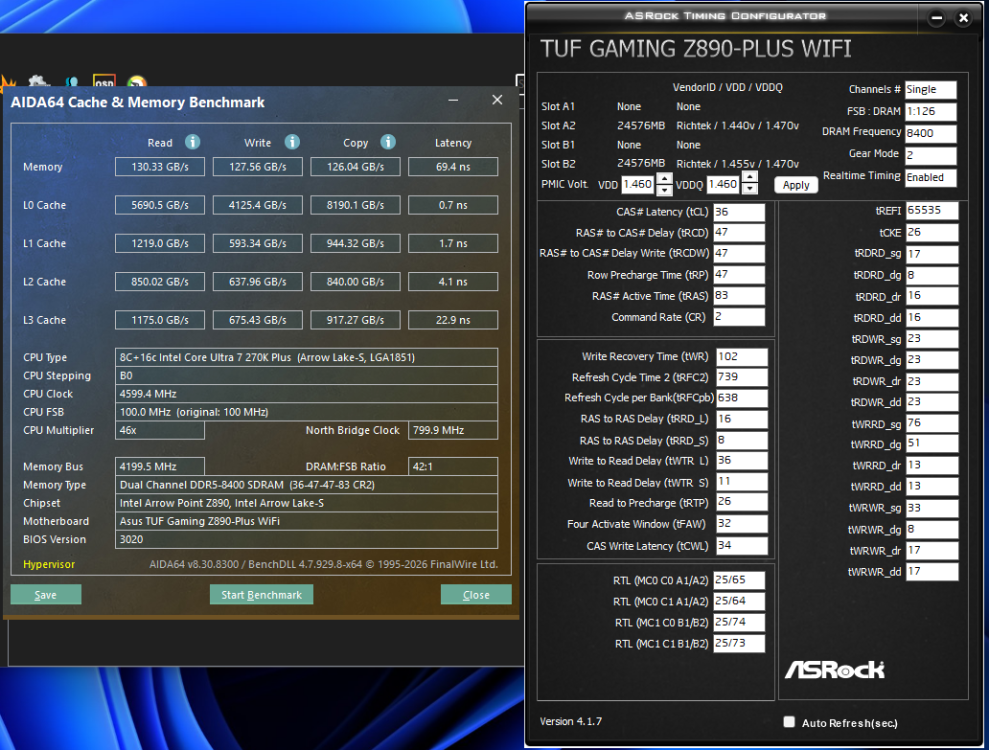Select the RAS# Active Time (tRAS) field

739,295
